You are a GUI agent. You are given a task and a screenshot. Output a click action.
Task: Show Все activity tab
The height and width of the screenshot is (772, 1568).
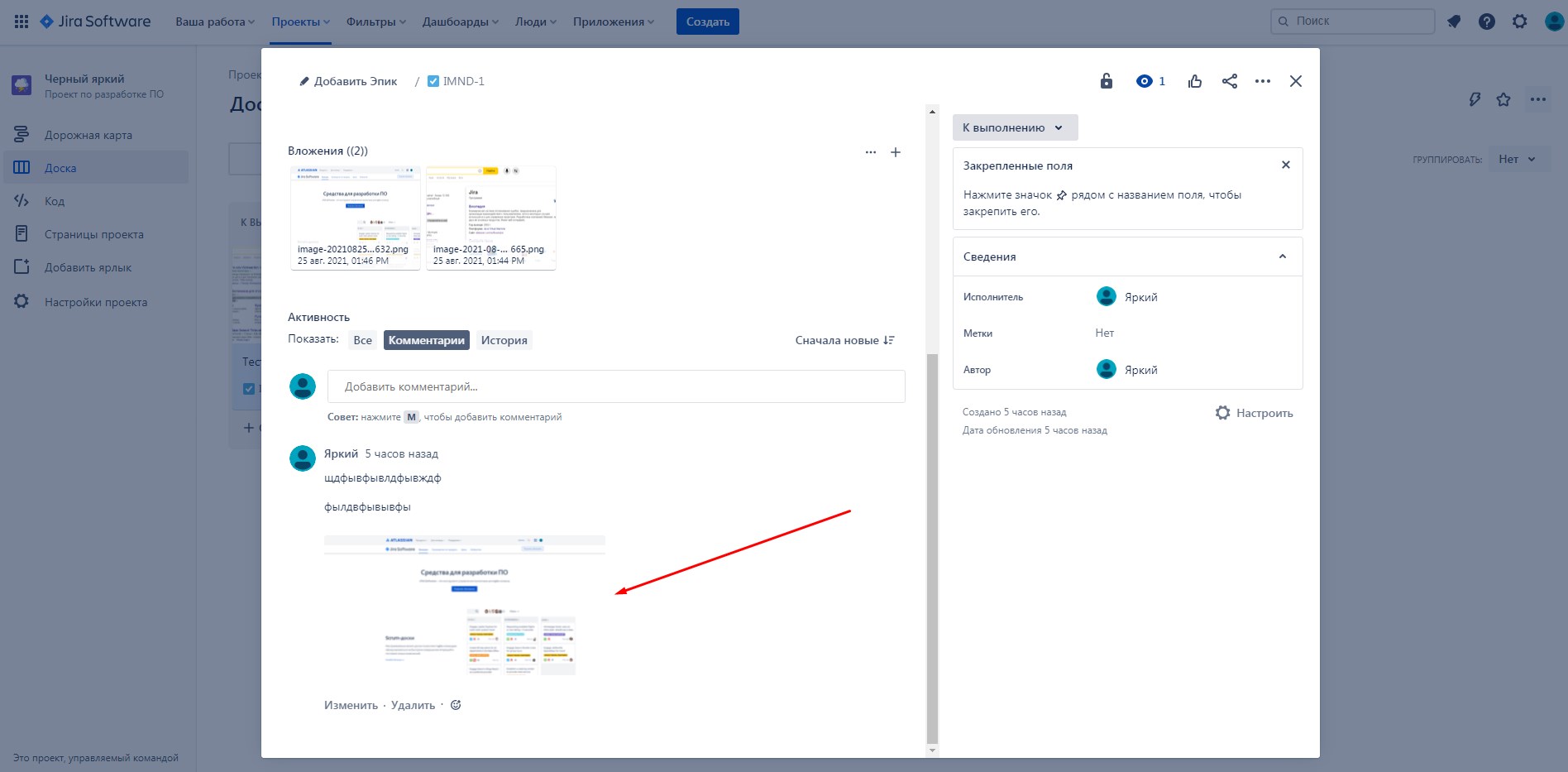point(362,340)
